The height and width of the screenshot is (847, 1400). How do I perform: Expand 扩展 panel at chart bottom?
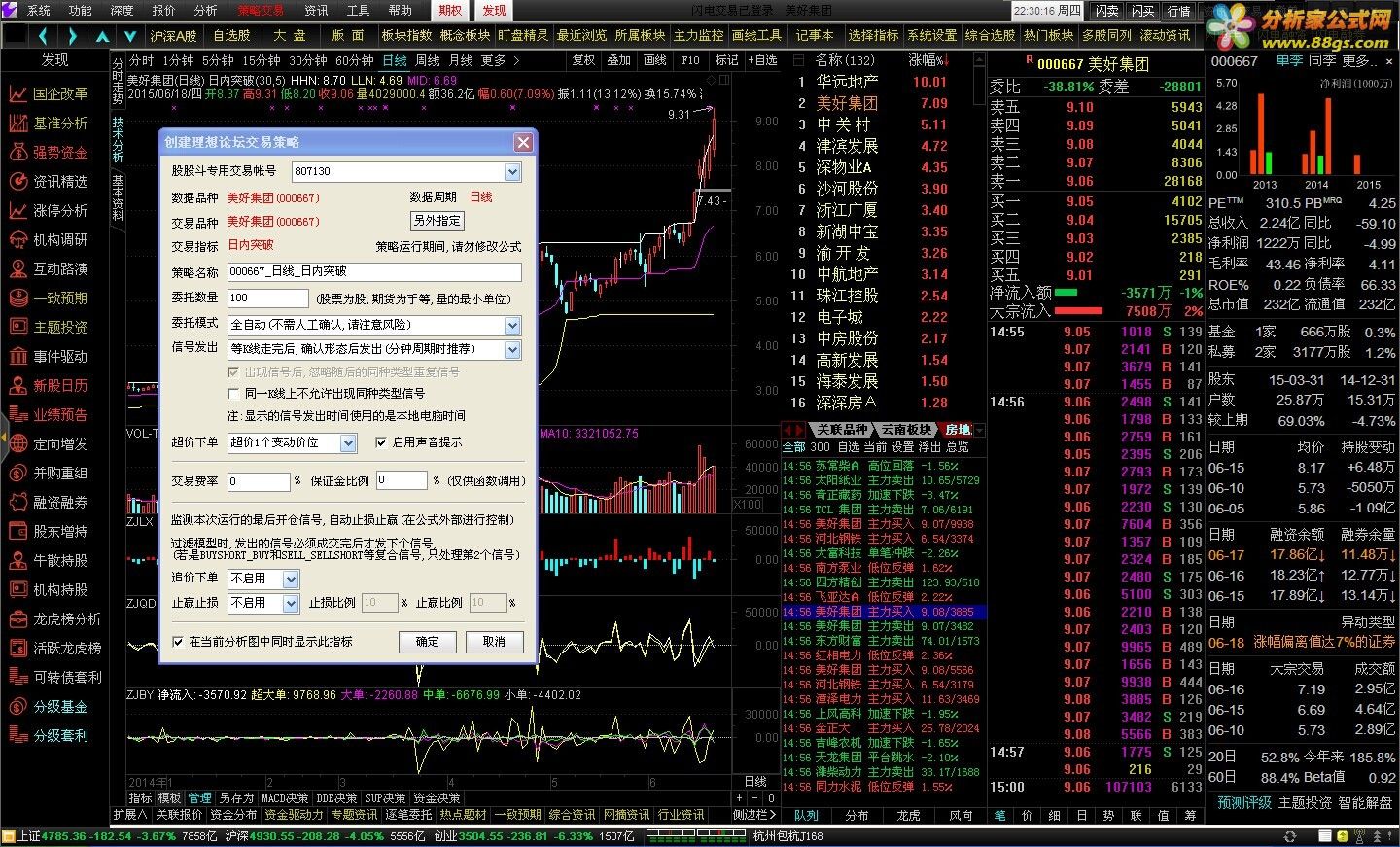[x=130, y=814]
